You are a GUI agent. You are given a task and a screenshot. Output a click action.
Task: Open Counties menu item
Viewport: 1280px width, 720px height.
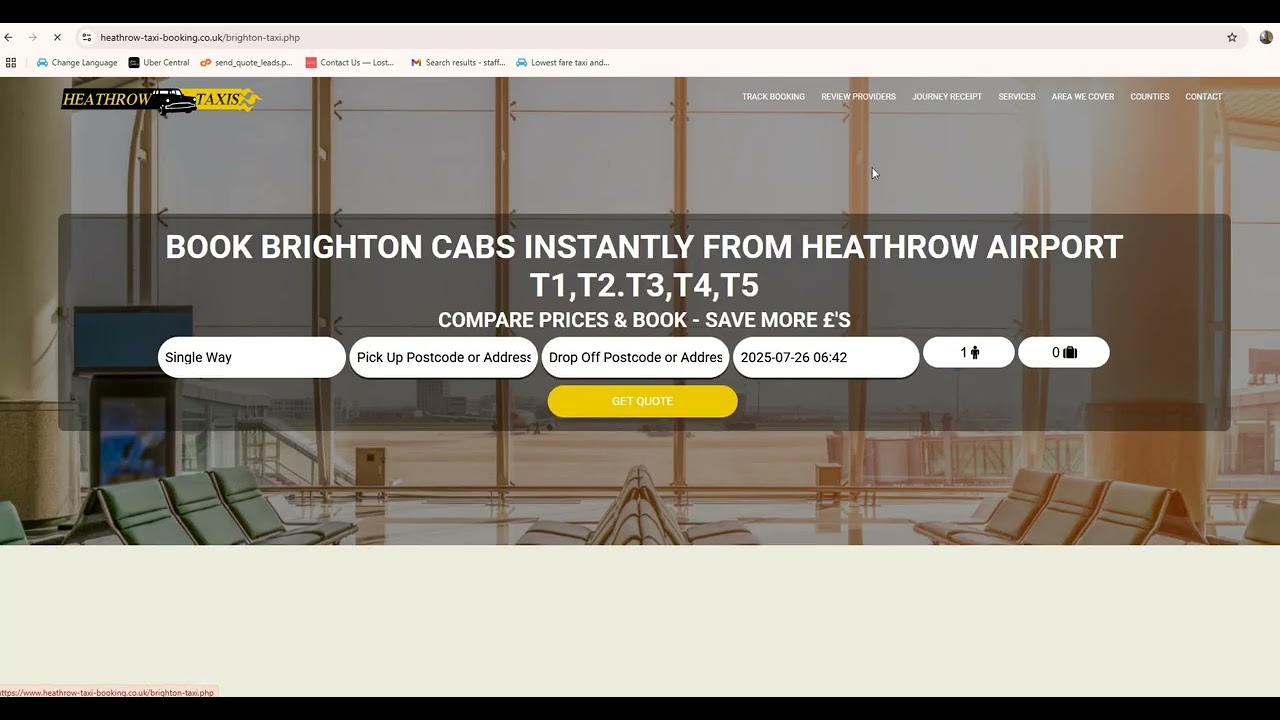1149,97
